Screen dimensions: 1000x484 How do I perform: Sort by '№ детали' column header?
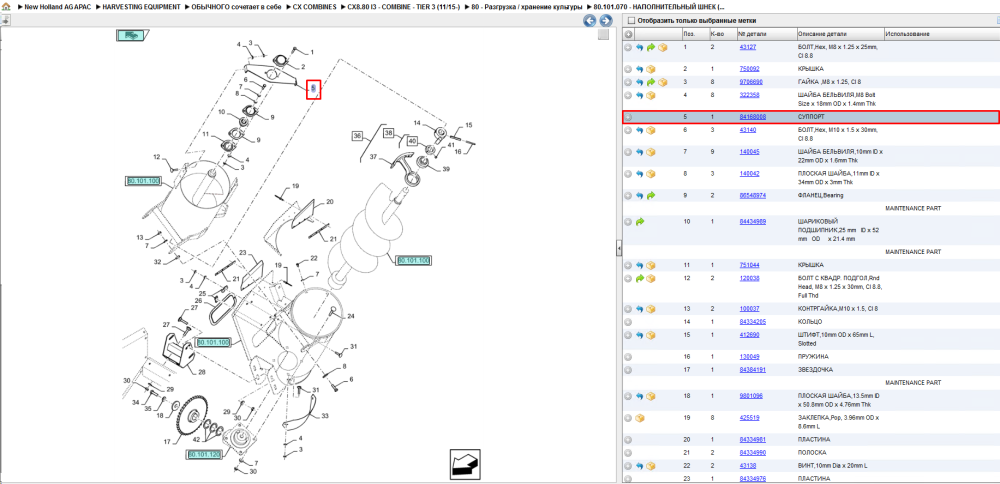pos(766,34)
